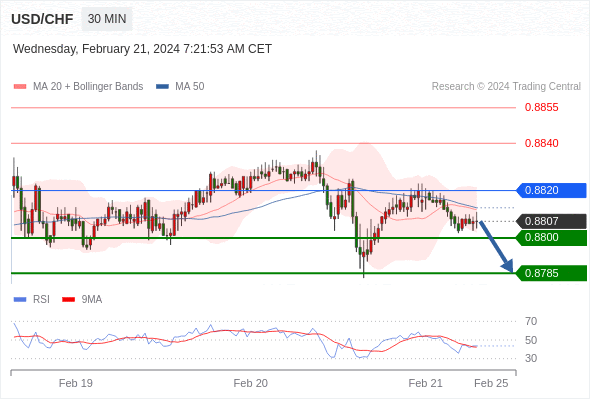Click the Feb 21 date axis label
The width and height of the screenshot is (590, 400).
426,383
